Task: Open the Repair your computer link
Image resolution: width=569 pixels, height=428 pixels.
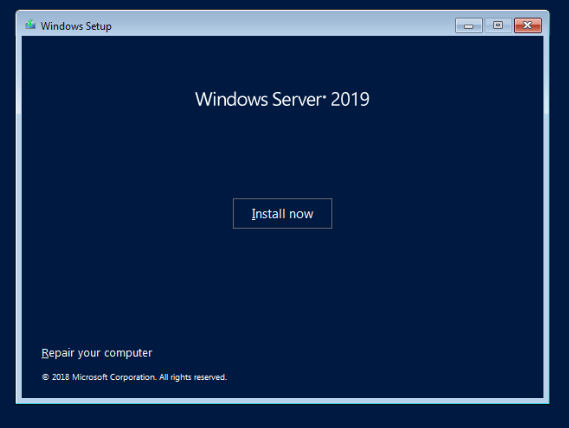Action: [x=97, y=353]
